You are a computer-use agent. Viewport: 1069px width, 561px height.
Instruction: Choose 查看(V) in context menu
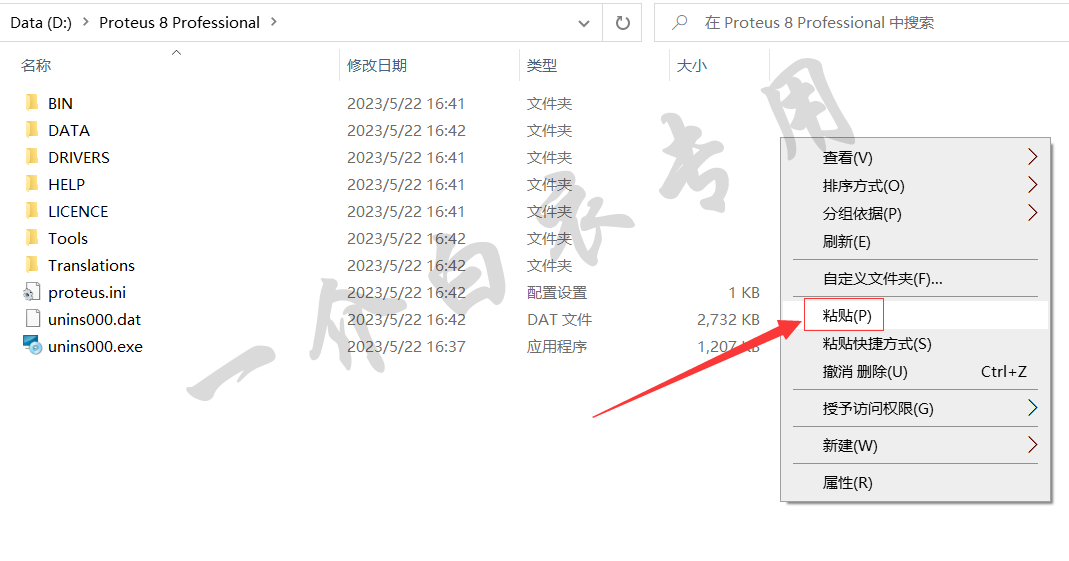click(915, 157)
